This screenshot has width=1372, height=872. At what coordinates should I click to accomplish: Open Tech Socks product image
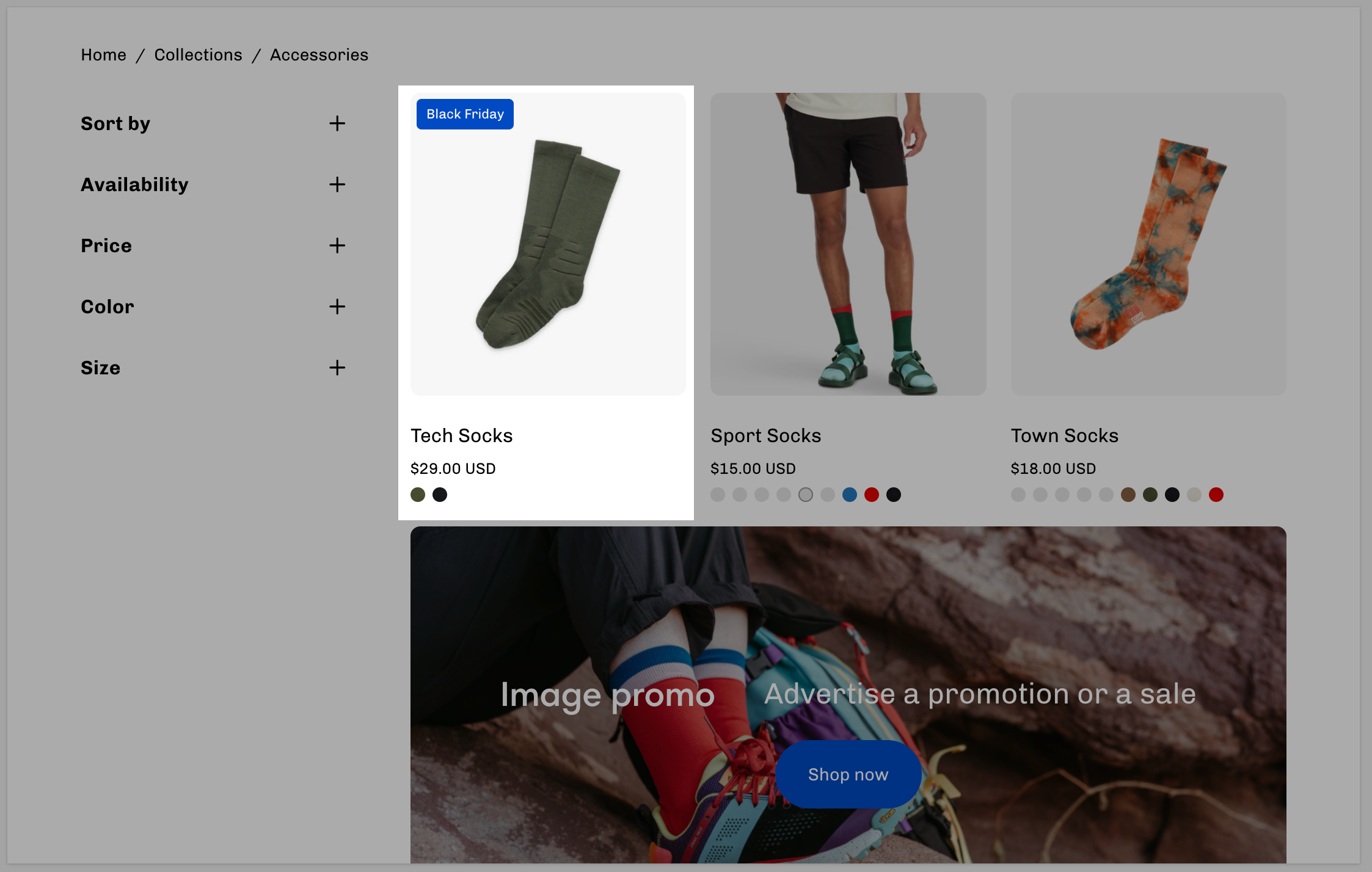coord(548,244)
